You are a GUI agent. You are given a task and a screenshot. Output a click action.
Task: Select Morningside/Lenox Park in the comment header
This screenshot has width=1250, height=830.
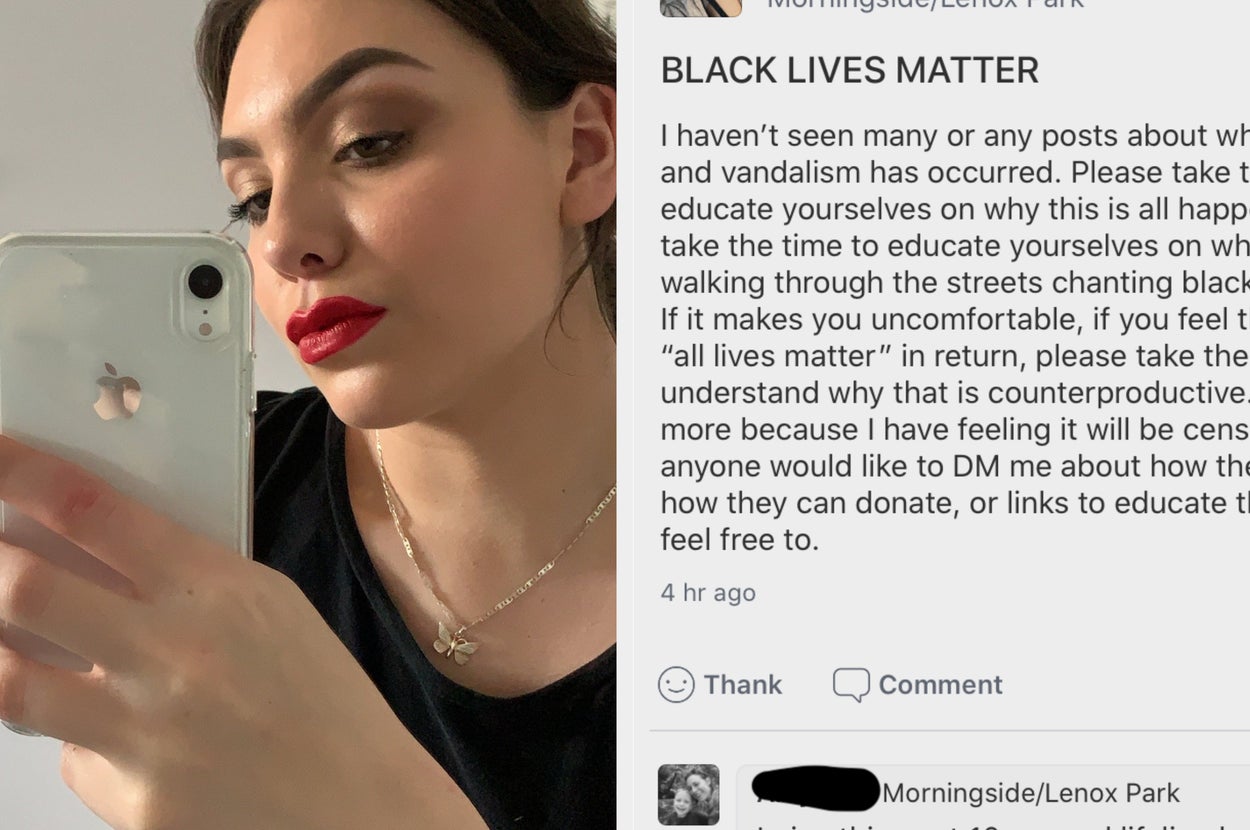click(x=1031, y=793)
